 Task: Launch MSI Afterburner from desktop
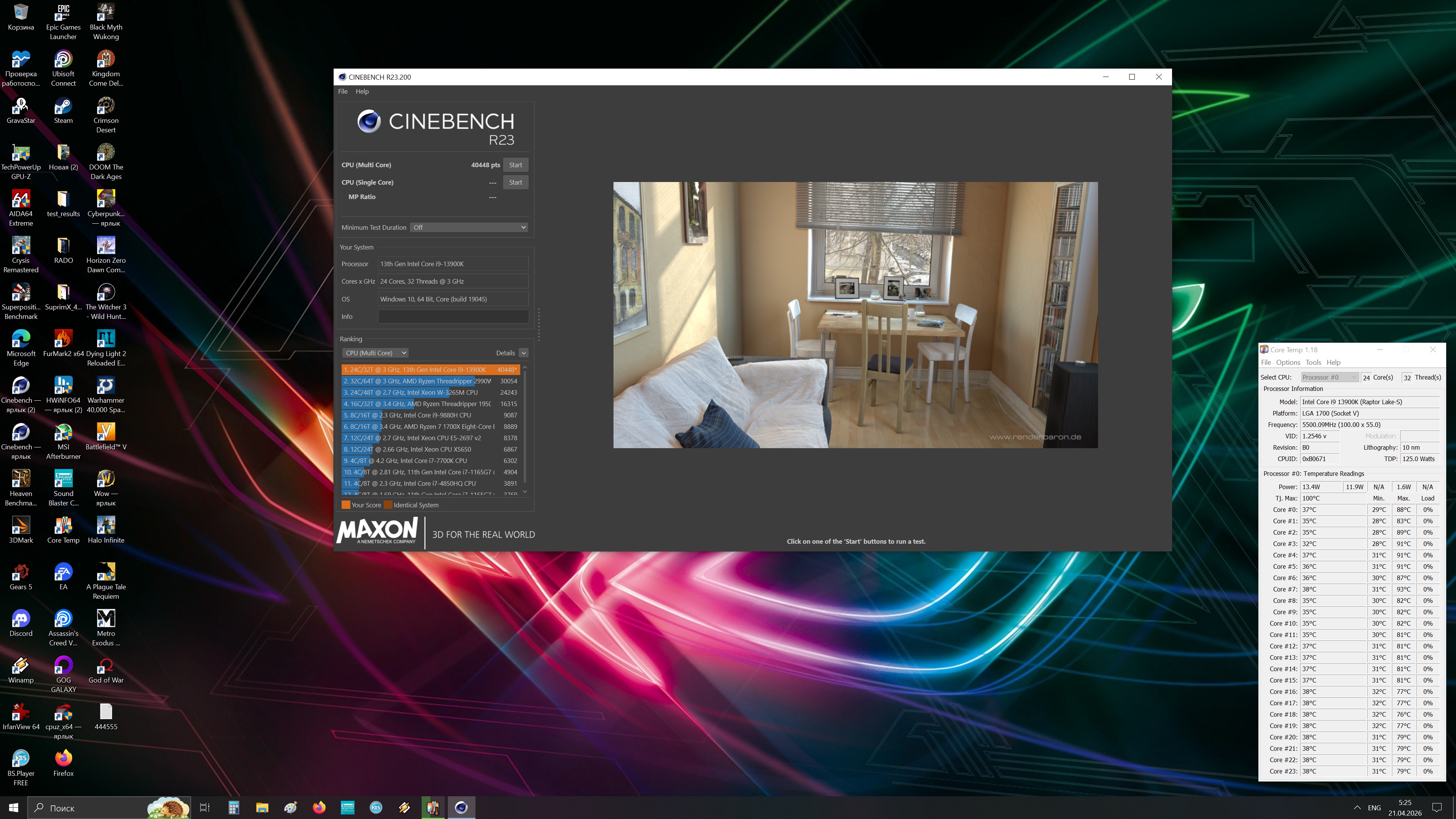point(63,432)
